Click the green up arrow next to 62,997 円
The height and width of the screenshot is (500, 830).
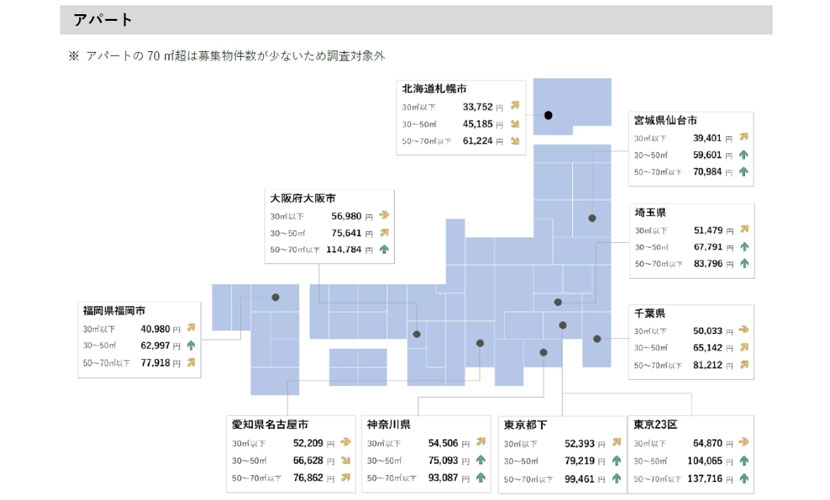[191, 345]
